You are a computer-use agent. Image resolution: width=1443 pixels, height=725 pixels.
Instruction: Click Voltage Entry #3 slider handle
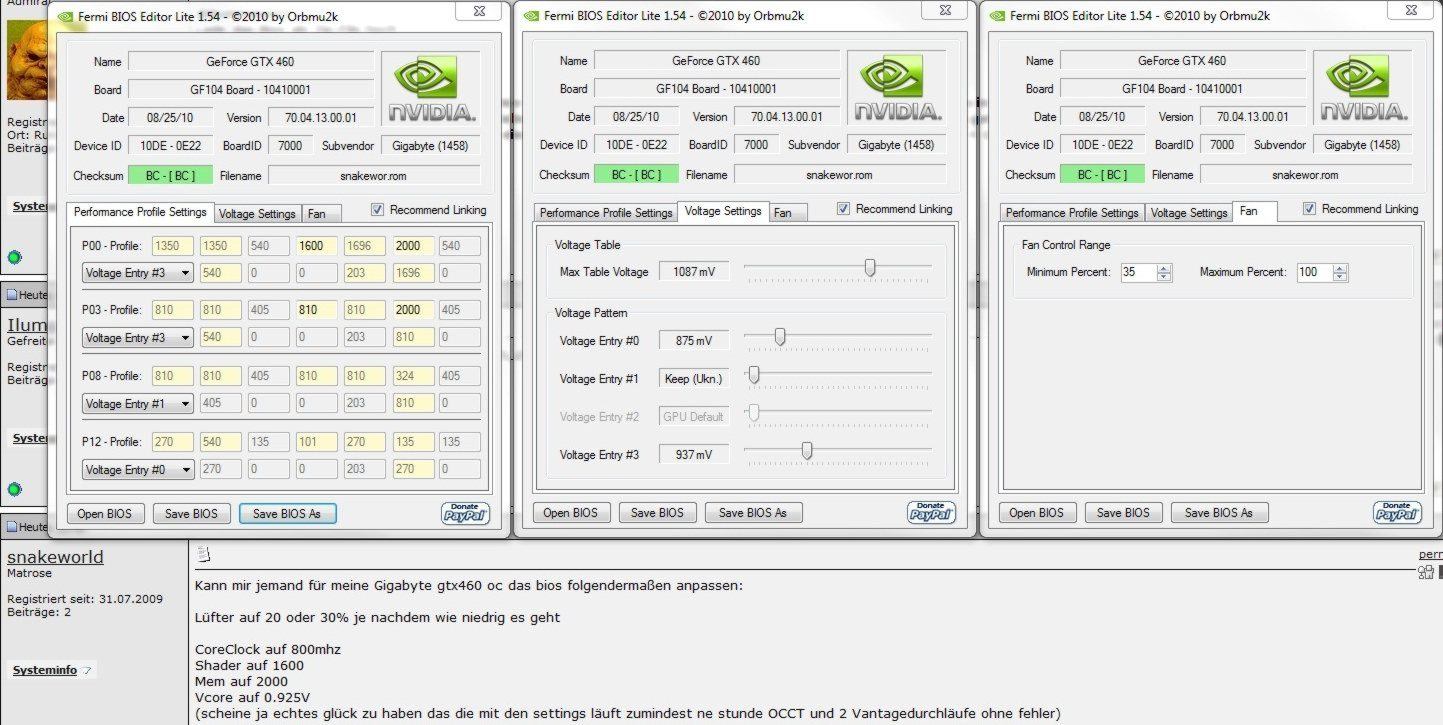[807, 451]
